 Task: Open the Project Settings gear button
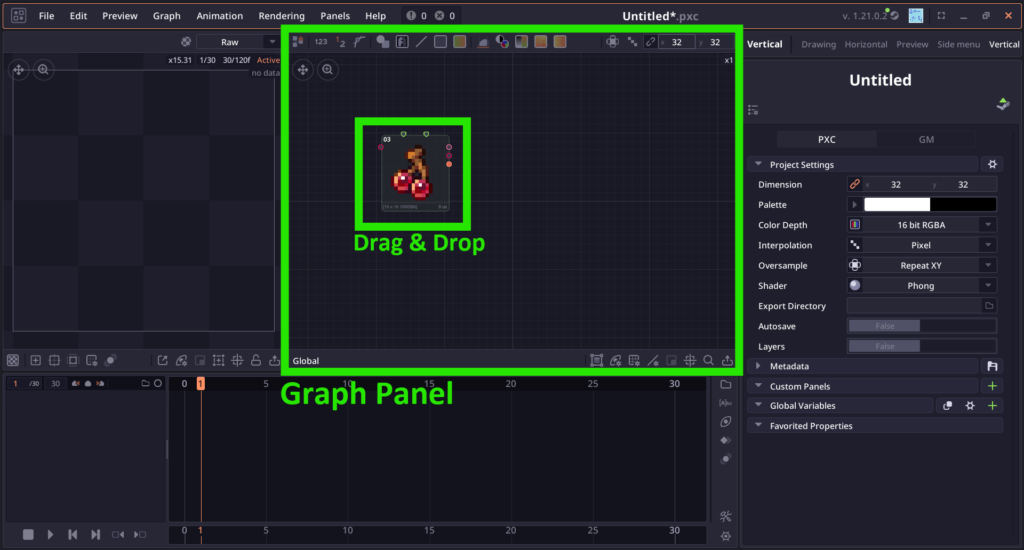[x=992, y=165]
